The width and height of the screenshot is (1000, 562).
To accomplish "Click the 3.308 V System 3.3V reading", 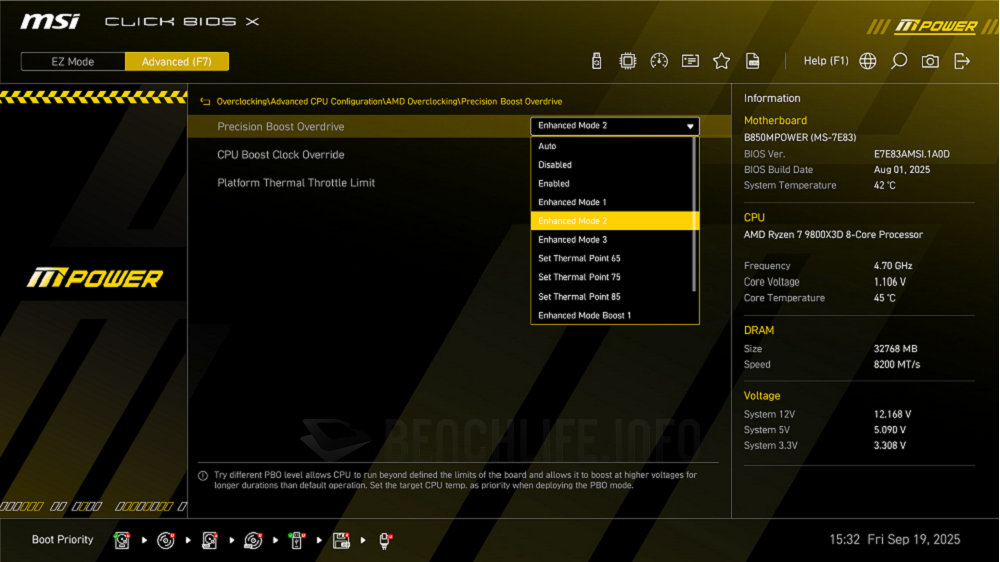I will [x=890, y=446].
